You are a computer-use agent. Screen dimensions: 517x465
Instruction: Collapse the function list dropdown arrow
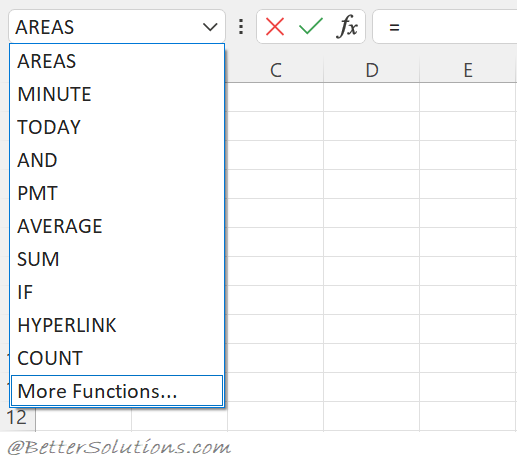210,27
